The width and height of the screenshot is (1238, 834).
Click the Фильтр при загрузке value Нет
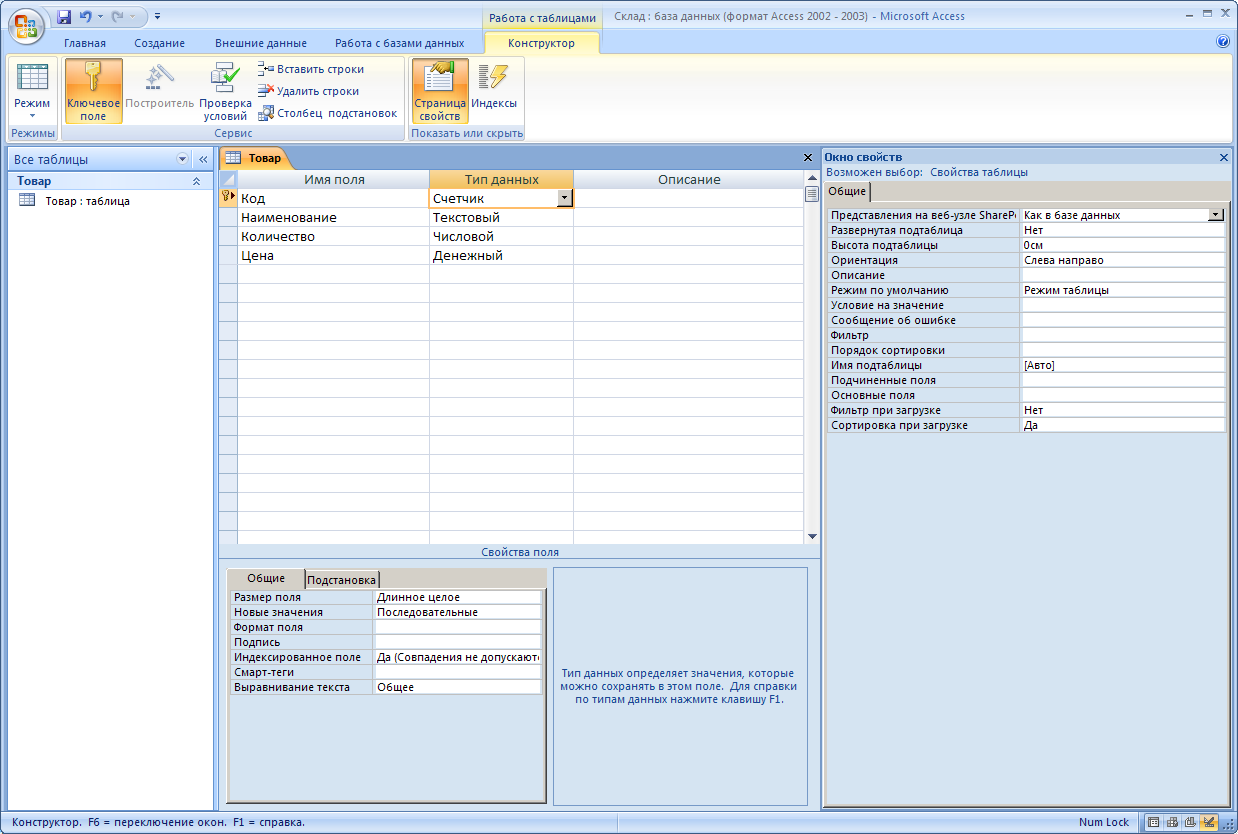coord(1123,410)
